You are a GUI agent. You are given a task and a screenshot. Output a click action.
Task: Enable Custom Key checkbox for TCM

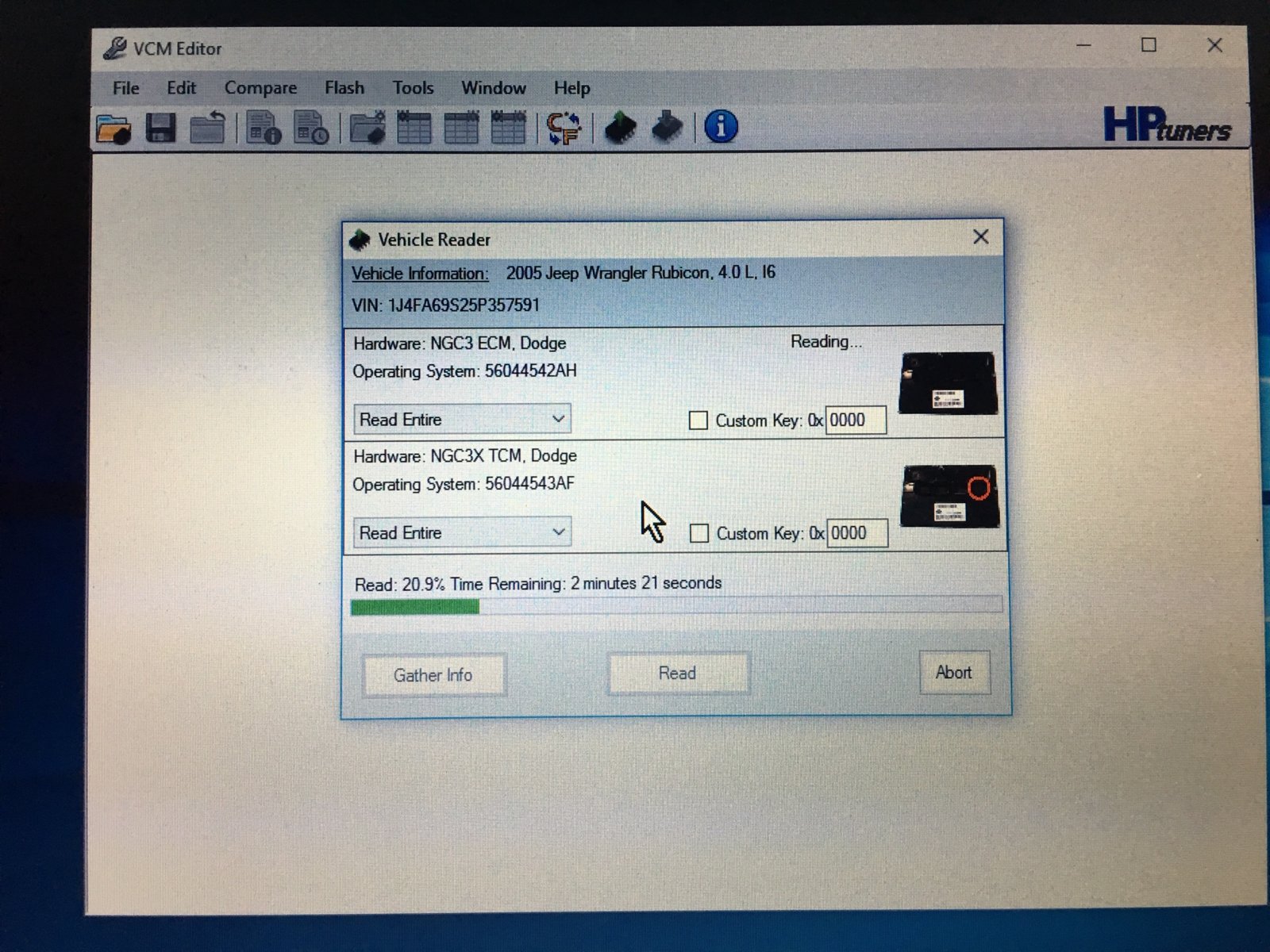point(699,533)
